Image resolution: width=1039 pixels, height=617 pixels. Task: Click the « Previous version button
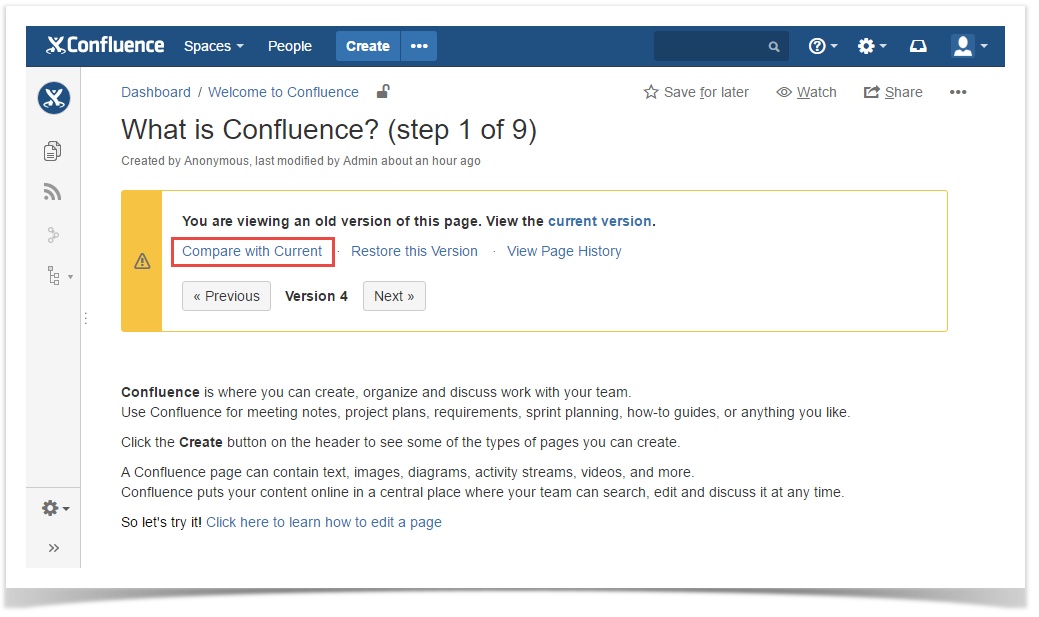tap(226, 296)
